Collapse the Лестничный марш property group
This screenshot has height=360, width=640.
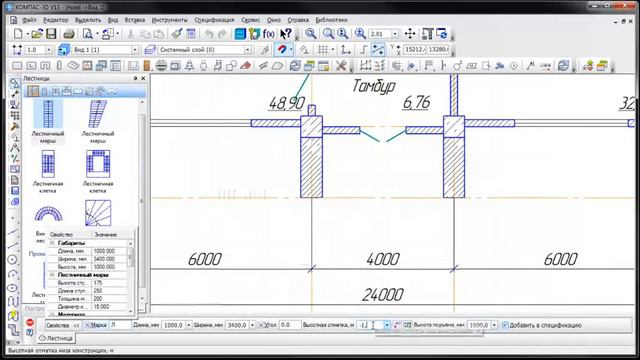[x=52, y=275]
